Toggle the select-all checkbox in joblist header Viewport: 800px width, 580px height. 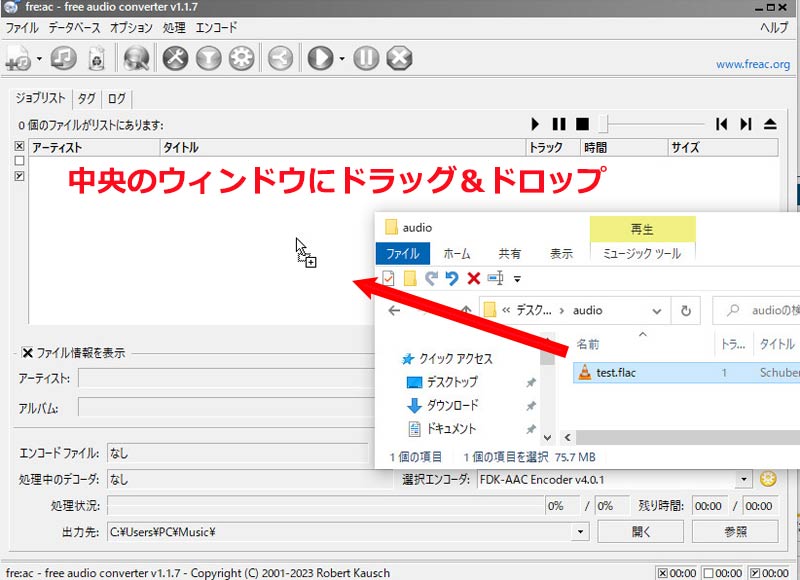(x=20, y=146)
